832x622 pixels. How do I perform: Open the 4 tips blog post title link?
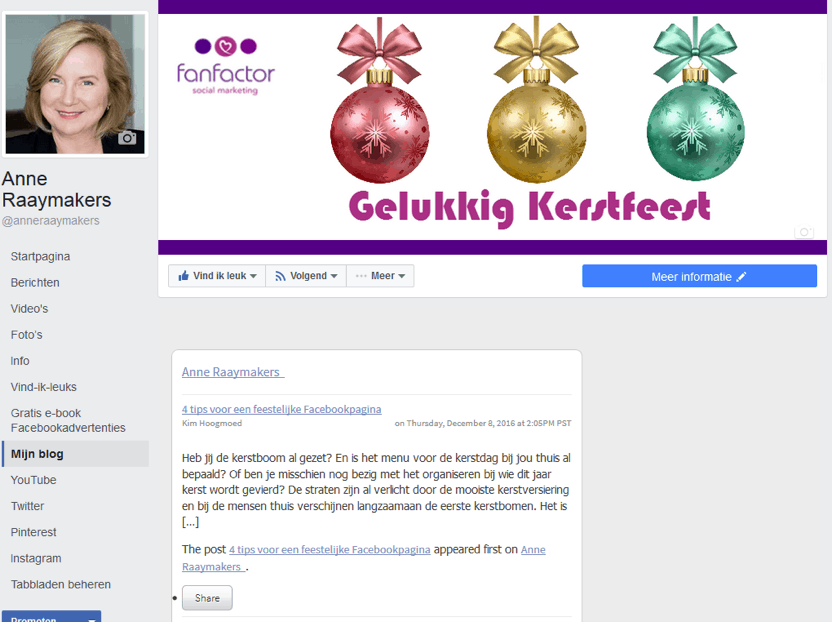[281, 409]
